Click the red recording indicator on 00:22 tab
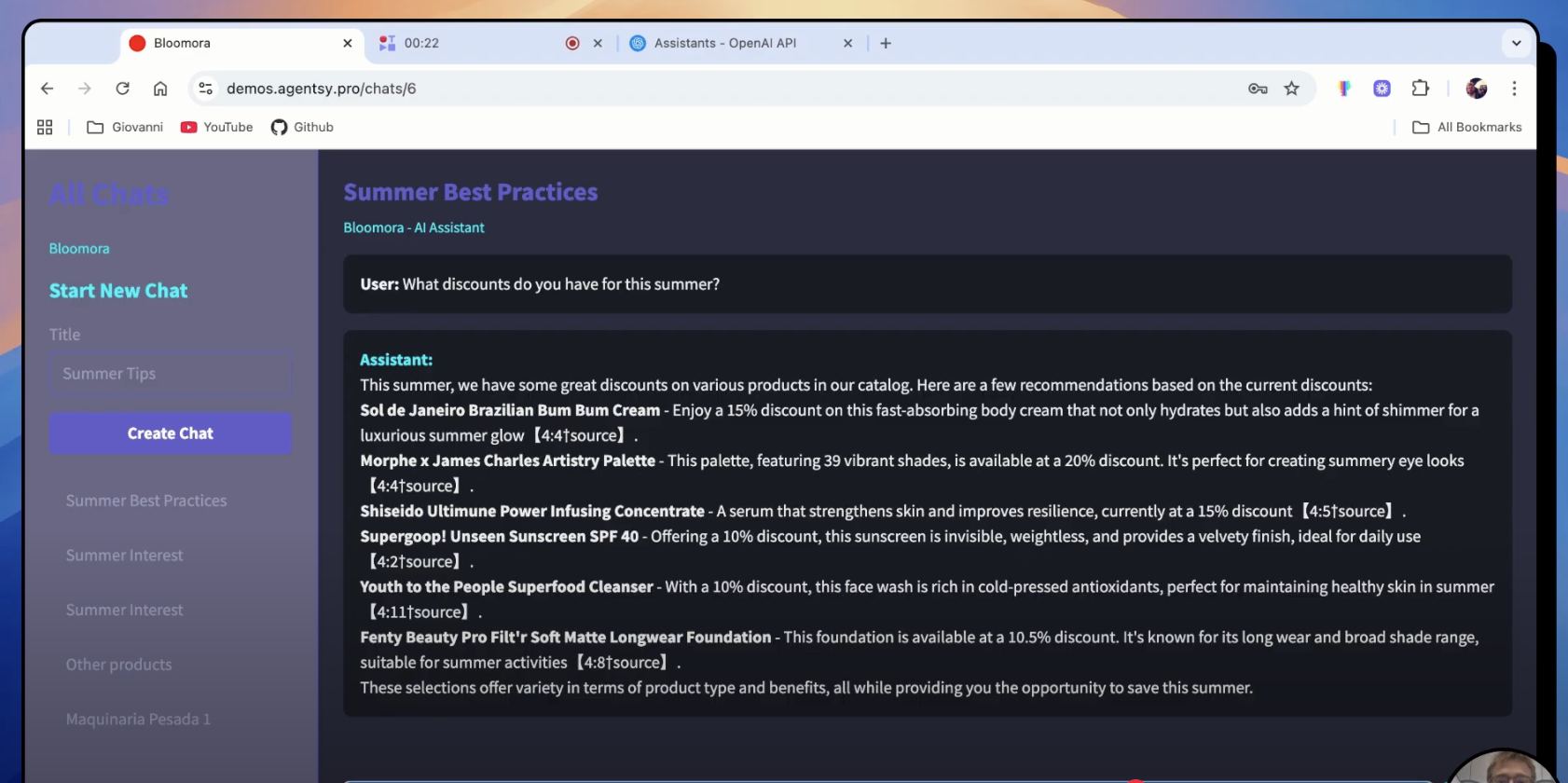1568x783 pixels. 572,43
